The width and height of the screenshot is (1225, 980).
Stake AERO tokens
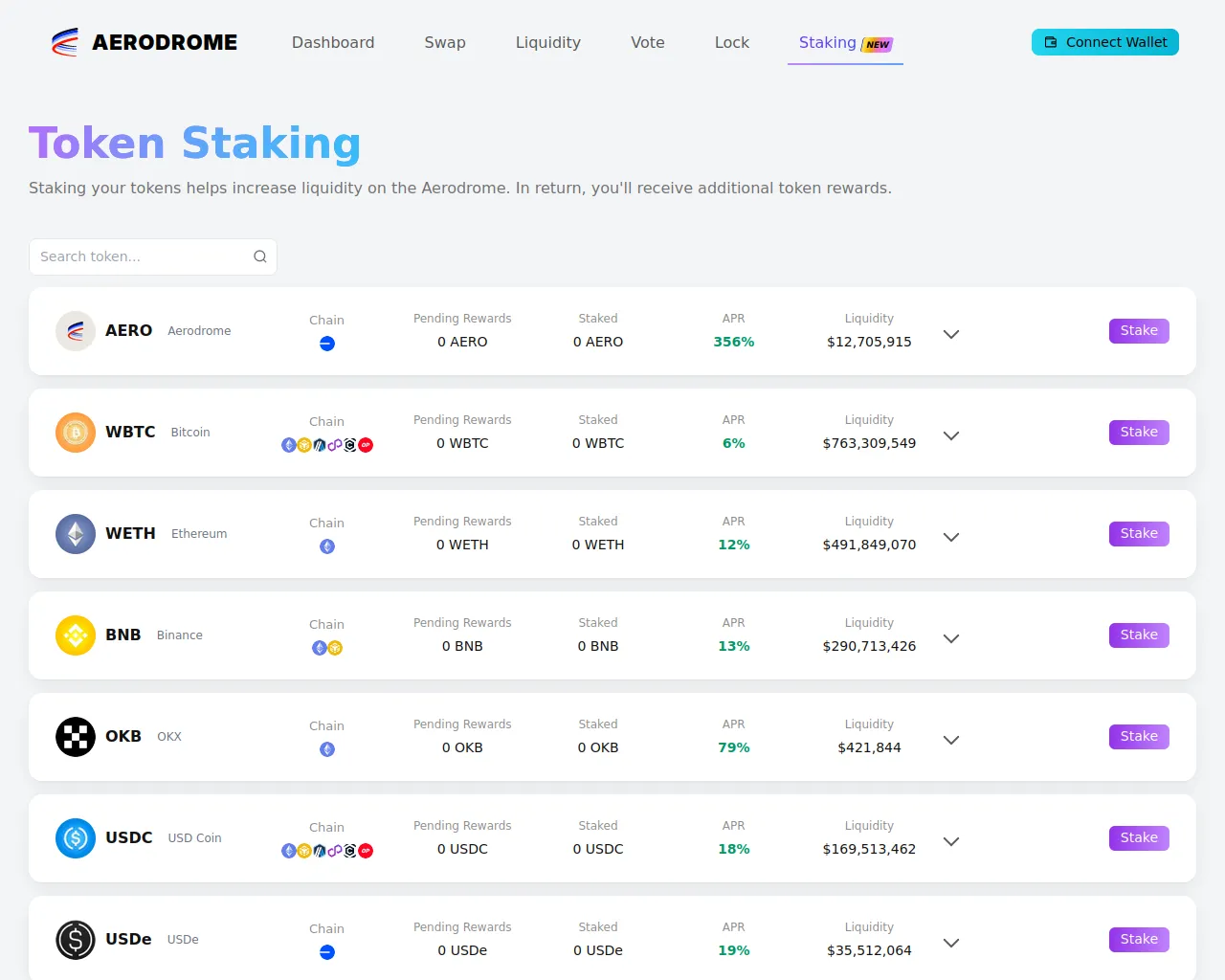1139,331
